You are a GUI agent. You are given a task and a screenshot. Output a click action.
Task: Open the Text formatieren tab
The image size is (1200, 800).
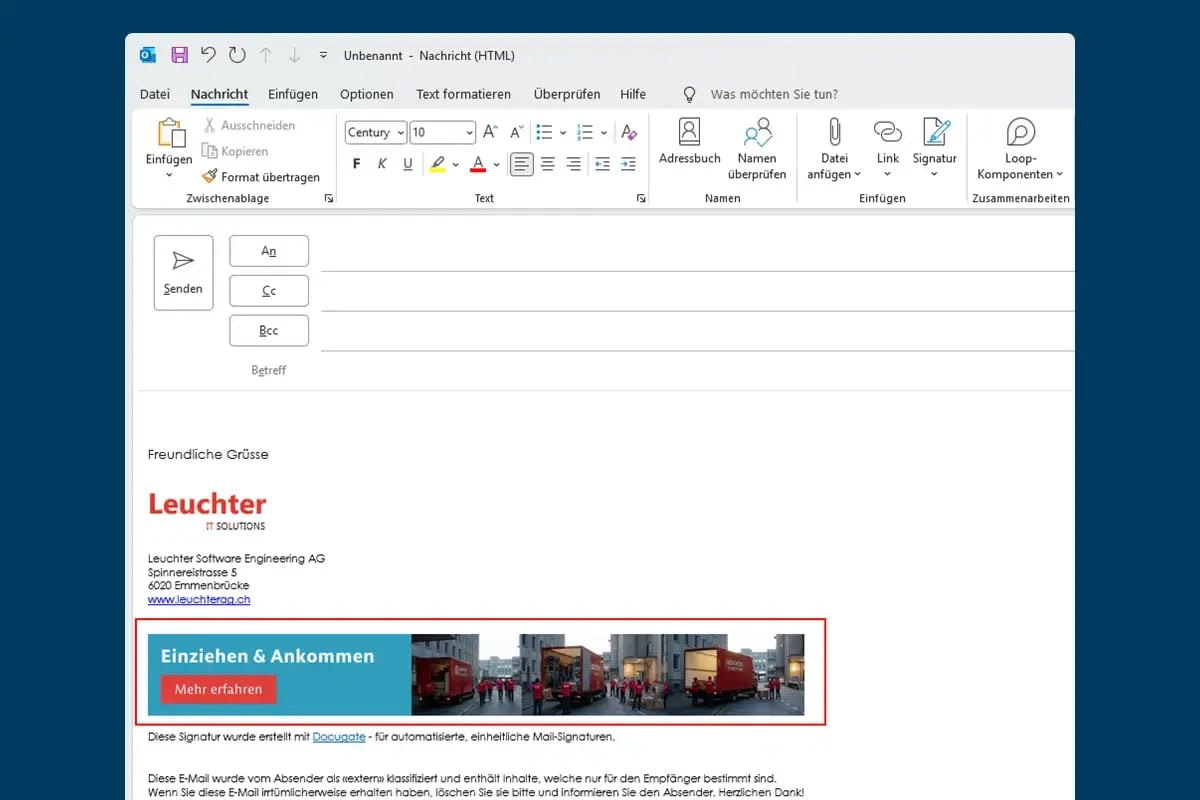click(x=464, y=94)
